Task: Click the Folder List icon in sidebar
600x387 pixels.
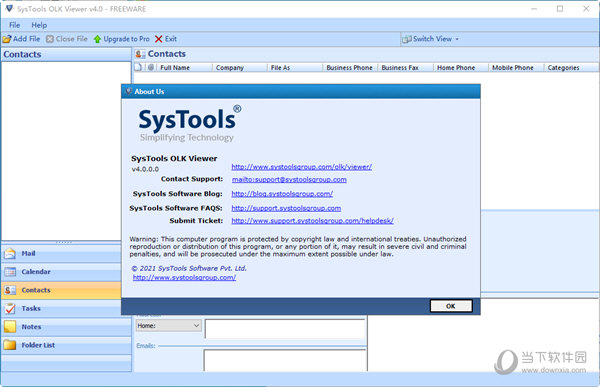Action: pos(10,345)
